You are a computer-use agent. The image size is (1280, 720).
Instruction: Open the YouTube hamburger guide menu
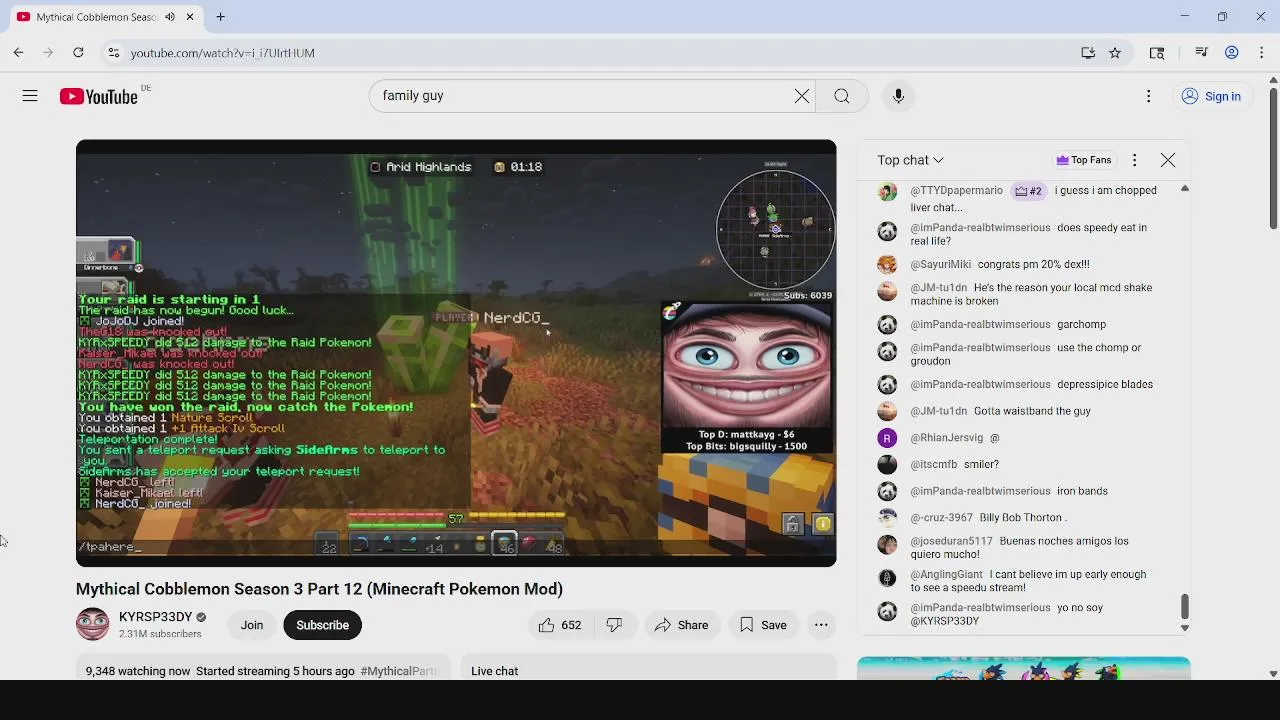point(30,96)
